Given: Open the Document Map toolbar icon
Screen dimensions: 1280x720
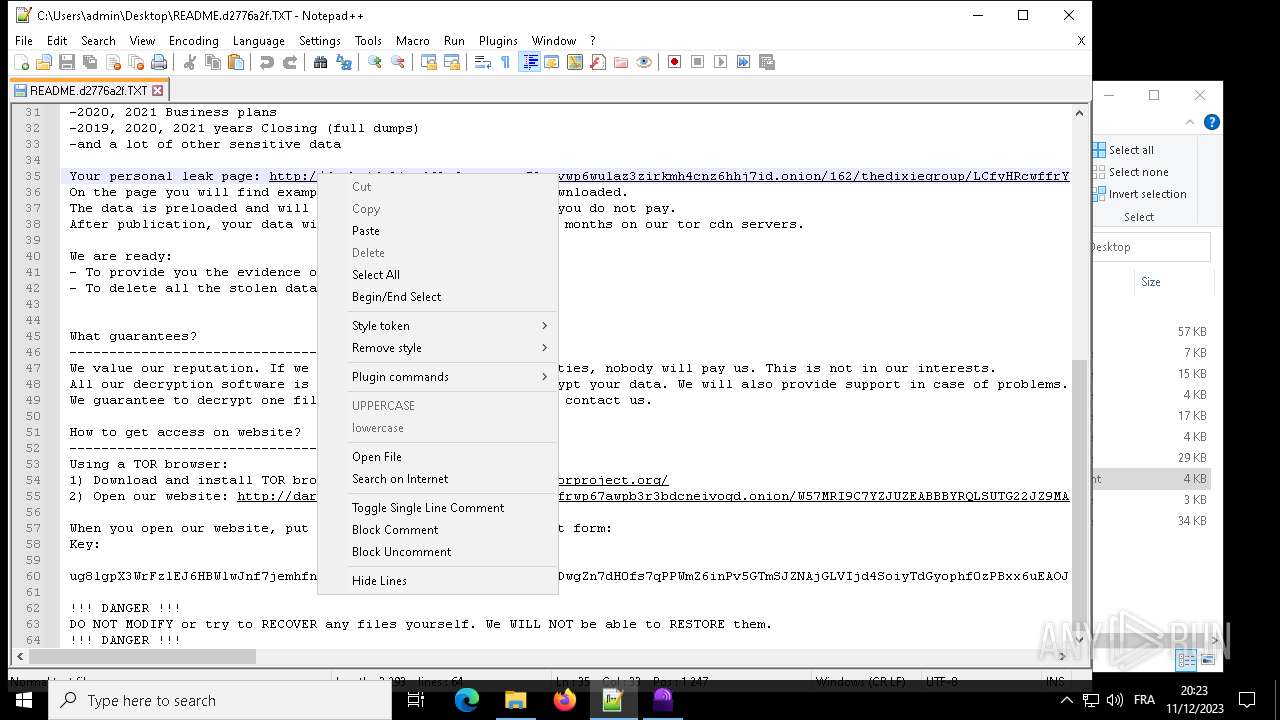Looking at the screenshot, I should coord(575,62).
